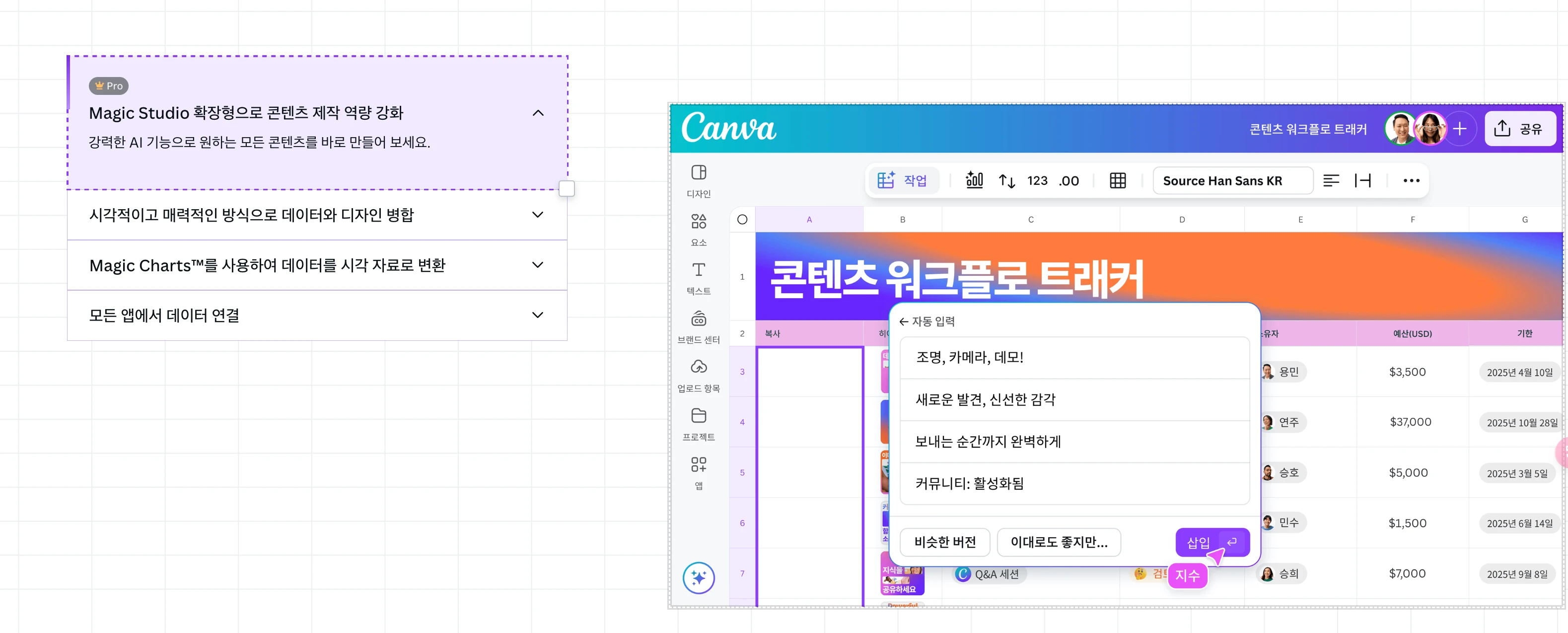Choose suggestion 조명, 카메라, 데모!
The width and height of the screenshot is (1568, 633).
[1074, 358]
